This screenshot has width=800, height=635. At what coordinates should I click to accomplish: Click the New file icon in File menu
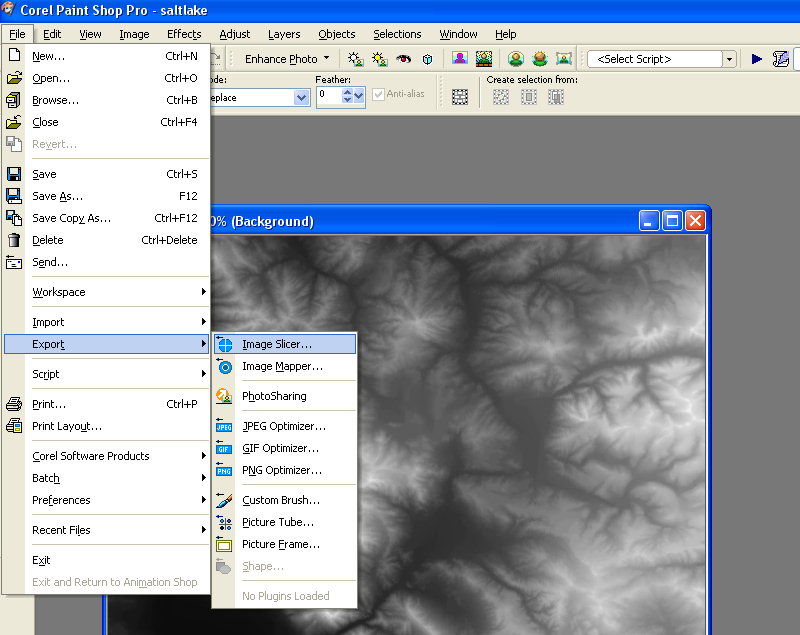pyautogui.click(x=14, y=56)
